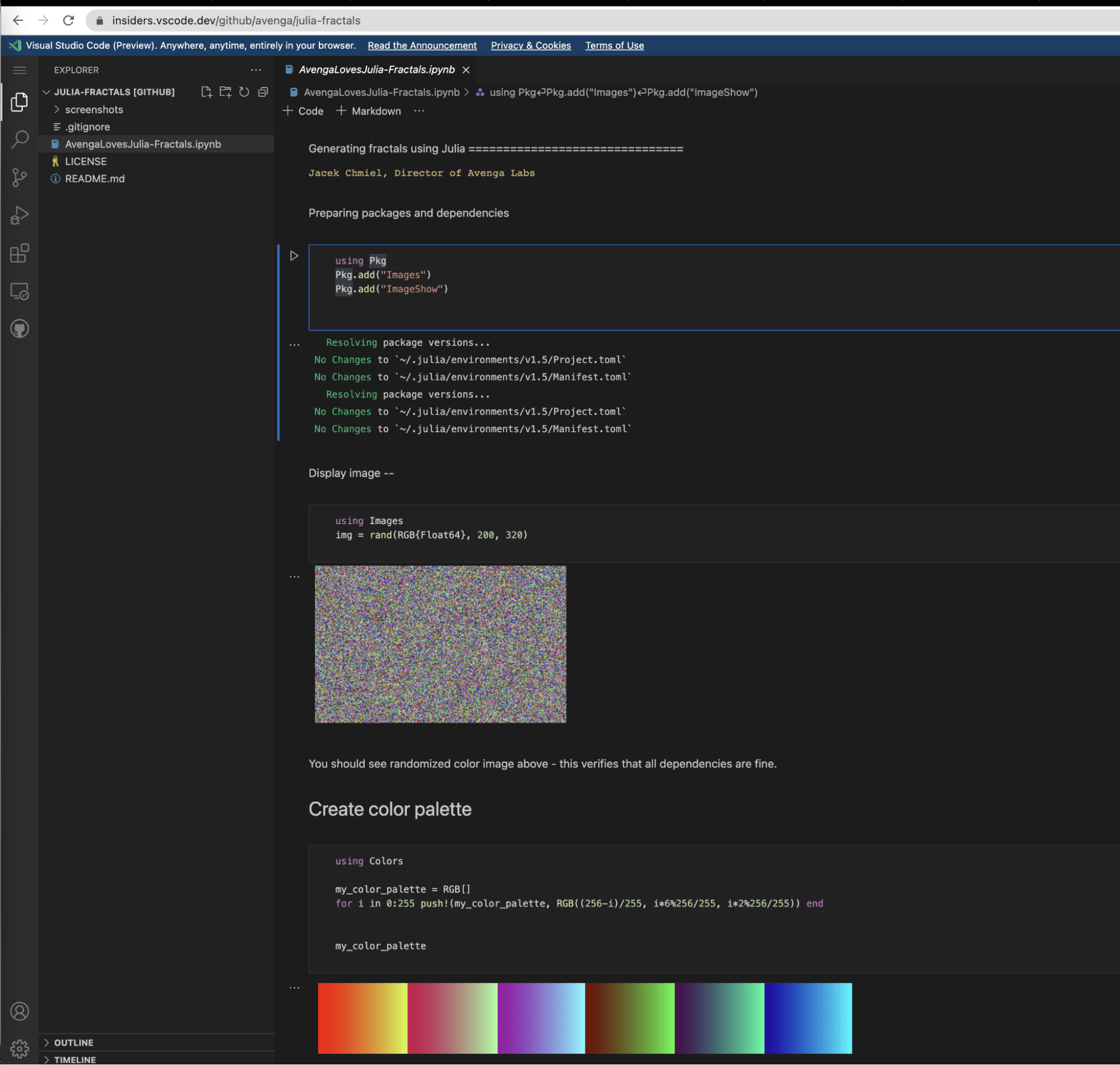Click the Manage gear icon
The height and width of the screenshot is (1065, 1120).
click(19, 1049)
